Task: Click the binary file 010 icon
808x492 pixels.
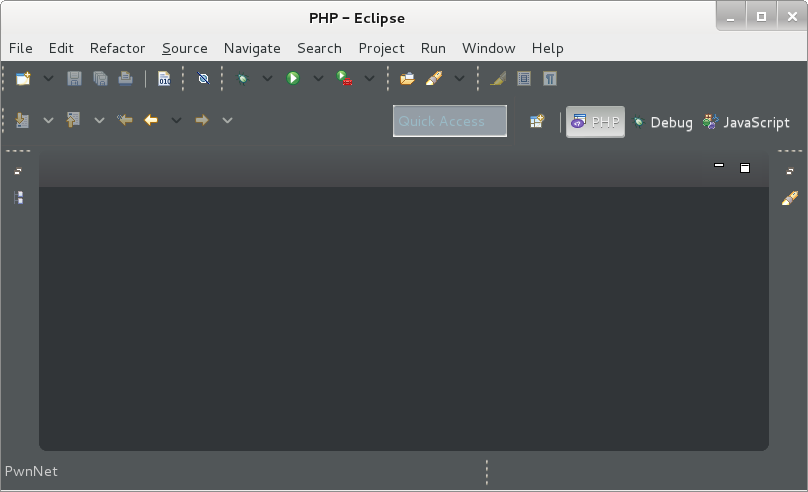Action: 164,78
